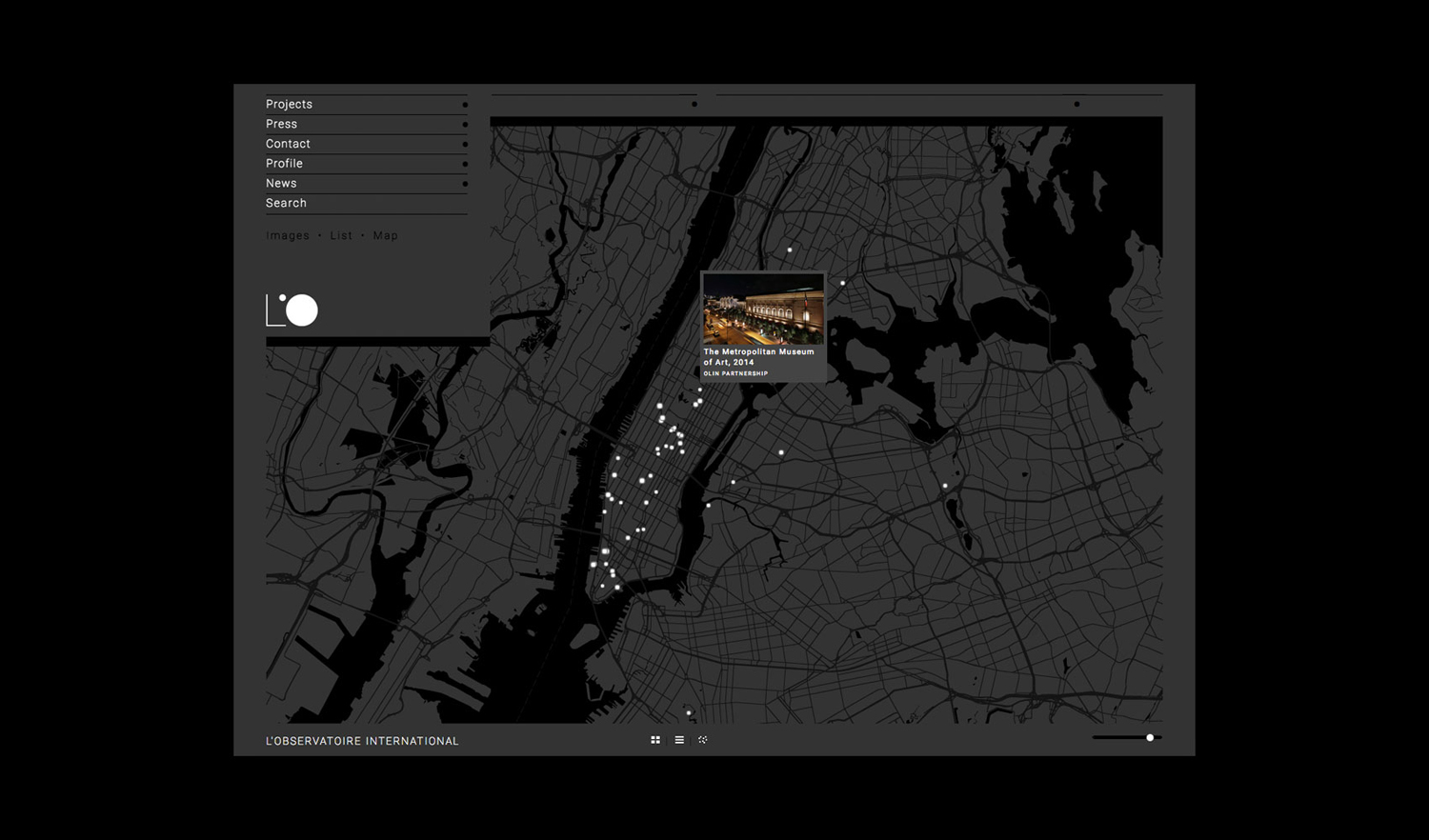Click the OLIN PARTNERSHIP label

tap(735, 373)
